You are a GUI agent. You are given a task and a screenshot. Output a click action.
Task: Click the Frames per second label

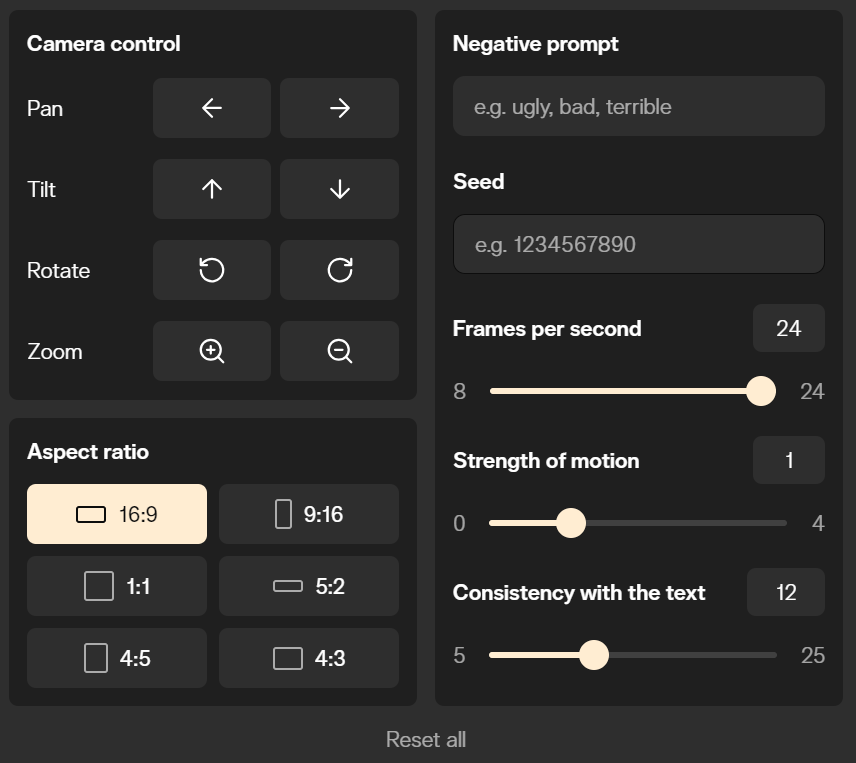click(x=547, y=329)
